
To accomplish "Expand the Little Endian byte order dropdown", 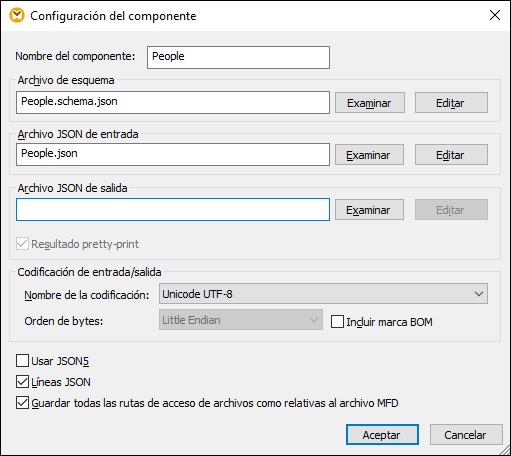I will pyautogui.click(x=241, y=320).
